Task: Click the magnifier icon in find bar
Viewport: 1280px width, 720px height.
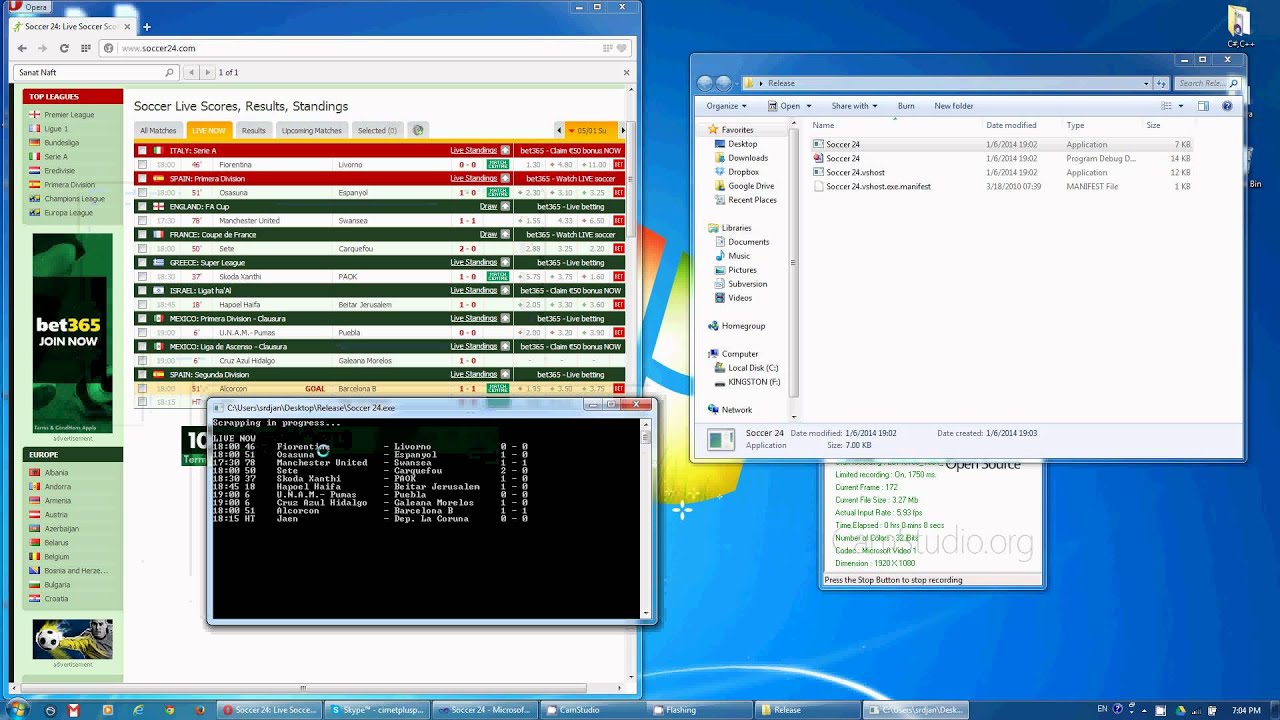Action: 169,72
